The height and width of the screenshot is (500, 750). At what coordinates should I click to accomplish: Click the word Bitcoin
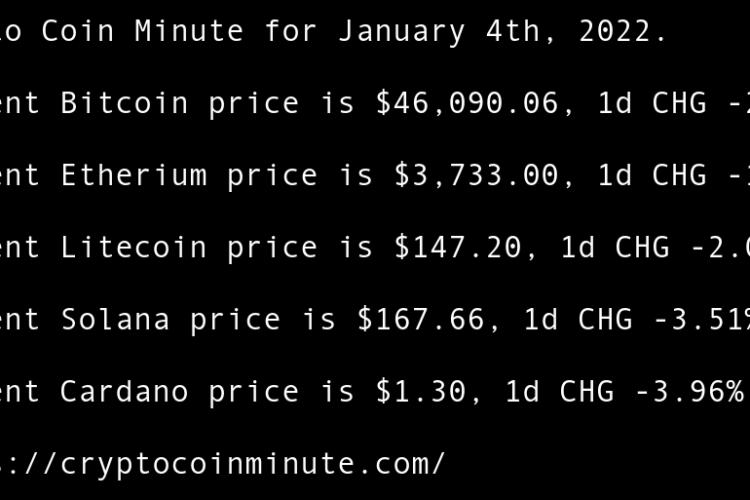pyautogui.click(x=124, y=103)
